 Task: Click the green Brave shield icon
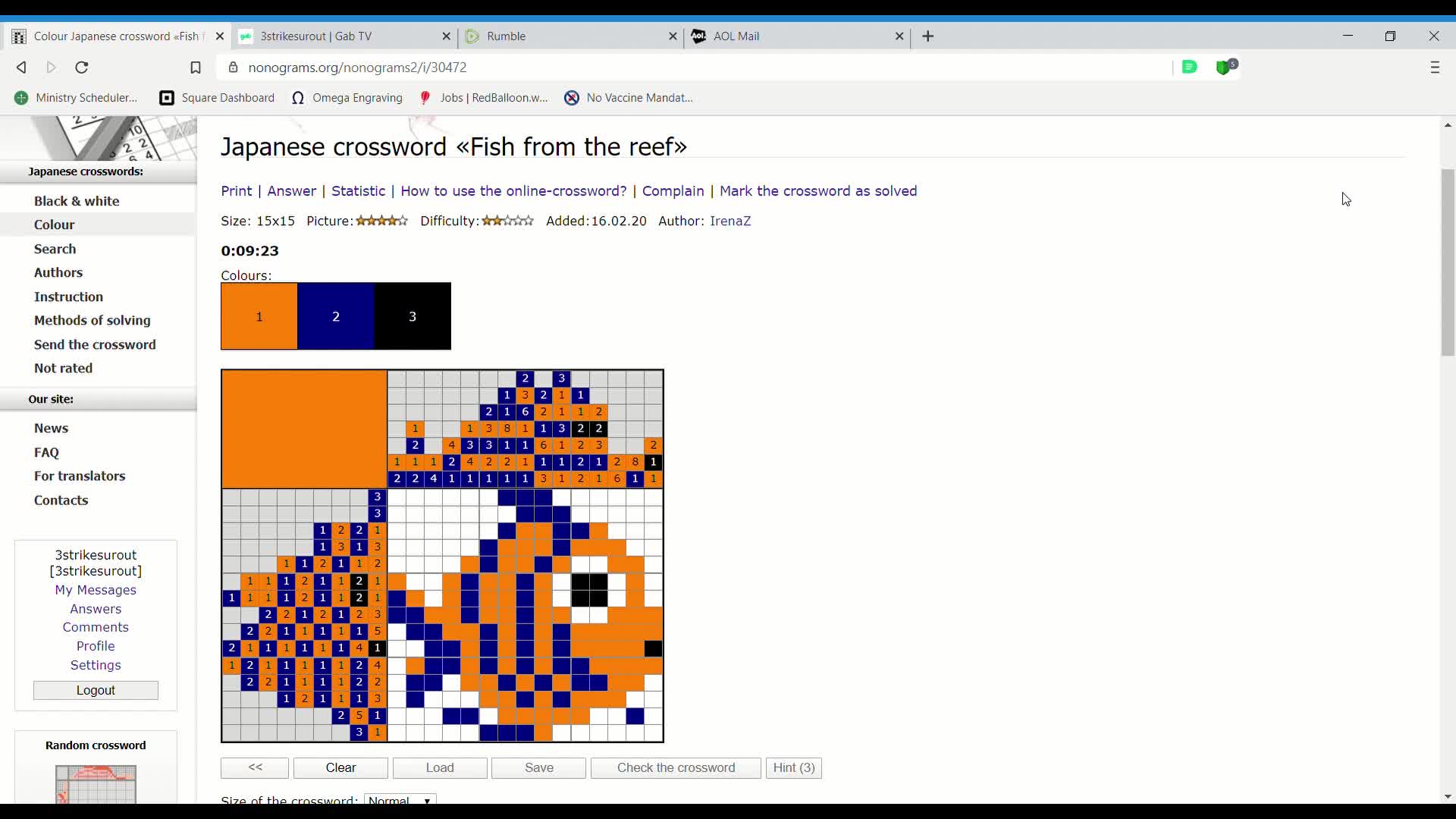click(x=1225, y=67)
